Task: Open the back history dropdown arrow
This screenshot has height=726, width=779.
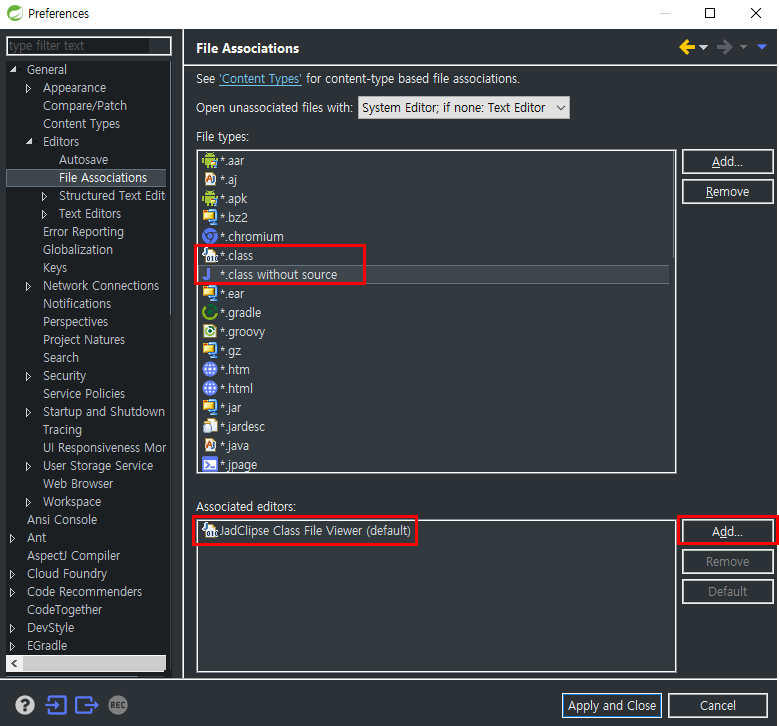Action: pos(703,47)
